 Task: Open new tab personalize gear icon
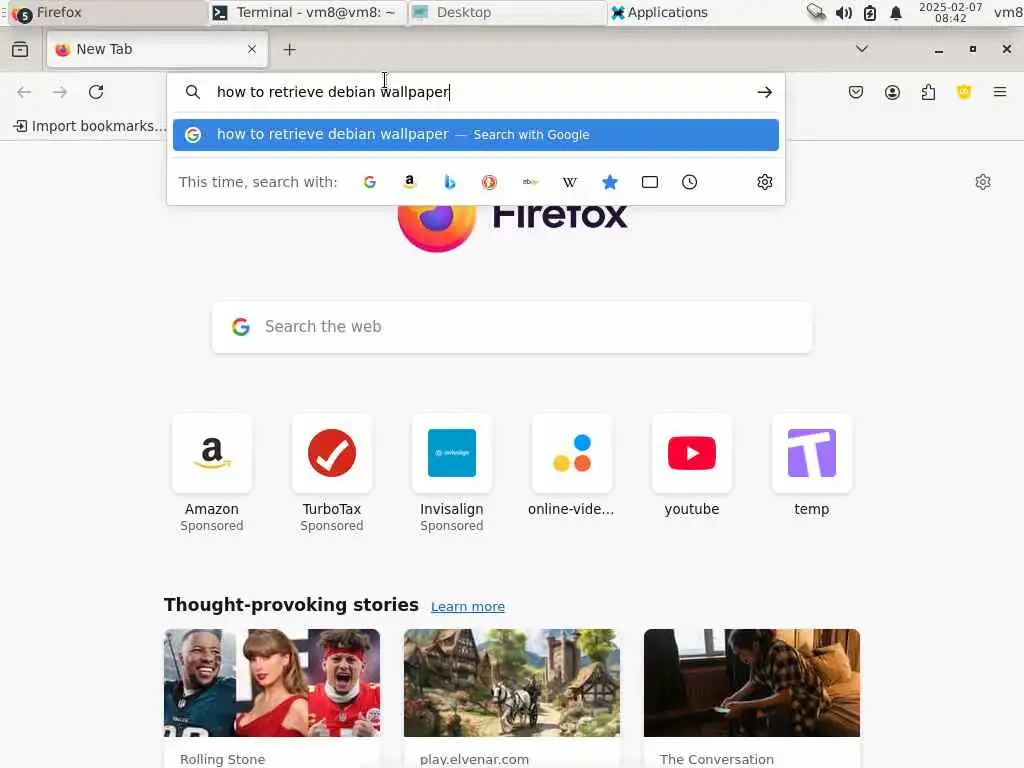pos(983,182)
